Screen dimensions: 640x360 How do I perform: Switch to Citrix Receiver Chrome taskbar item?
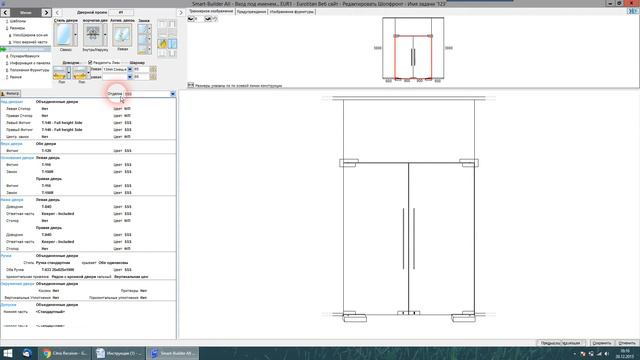point(64,353)
